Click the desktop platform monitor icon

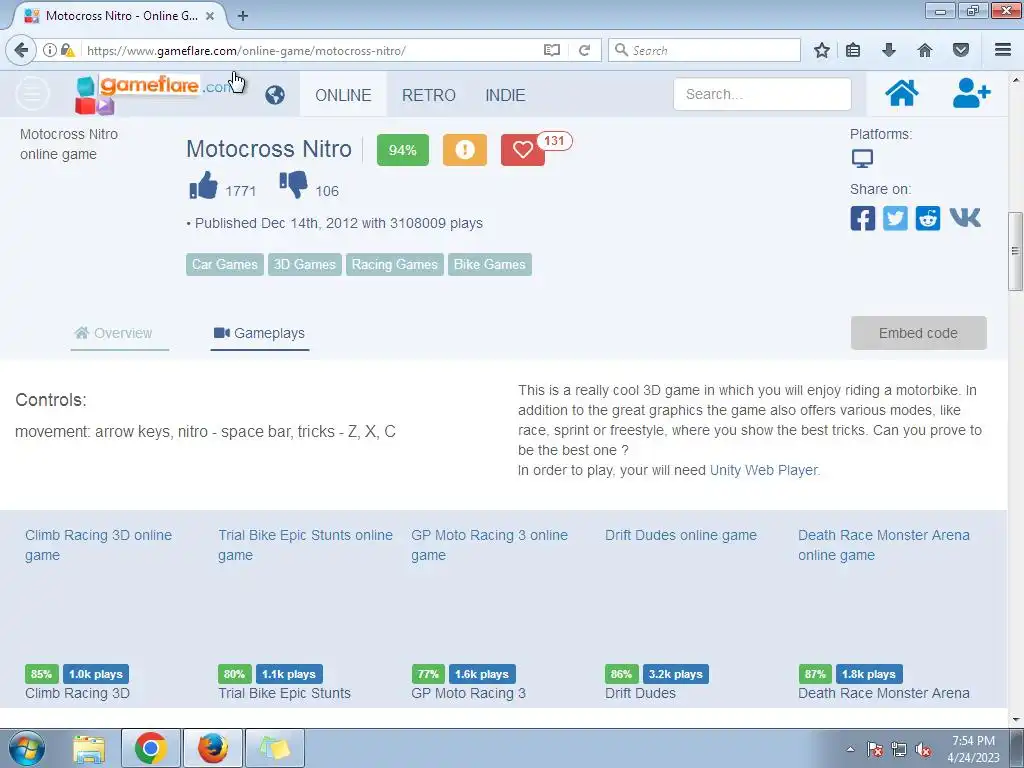[x=862, y=159]
